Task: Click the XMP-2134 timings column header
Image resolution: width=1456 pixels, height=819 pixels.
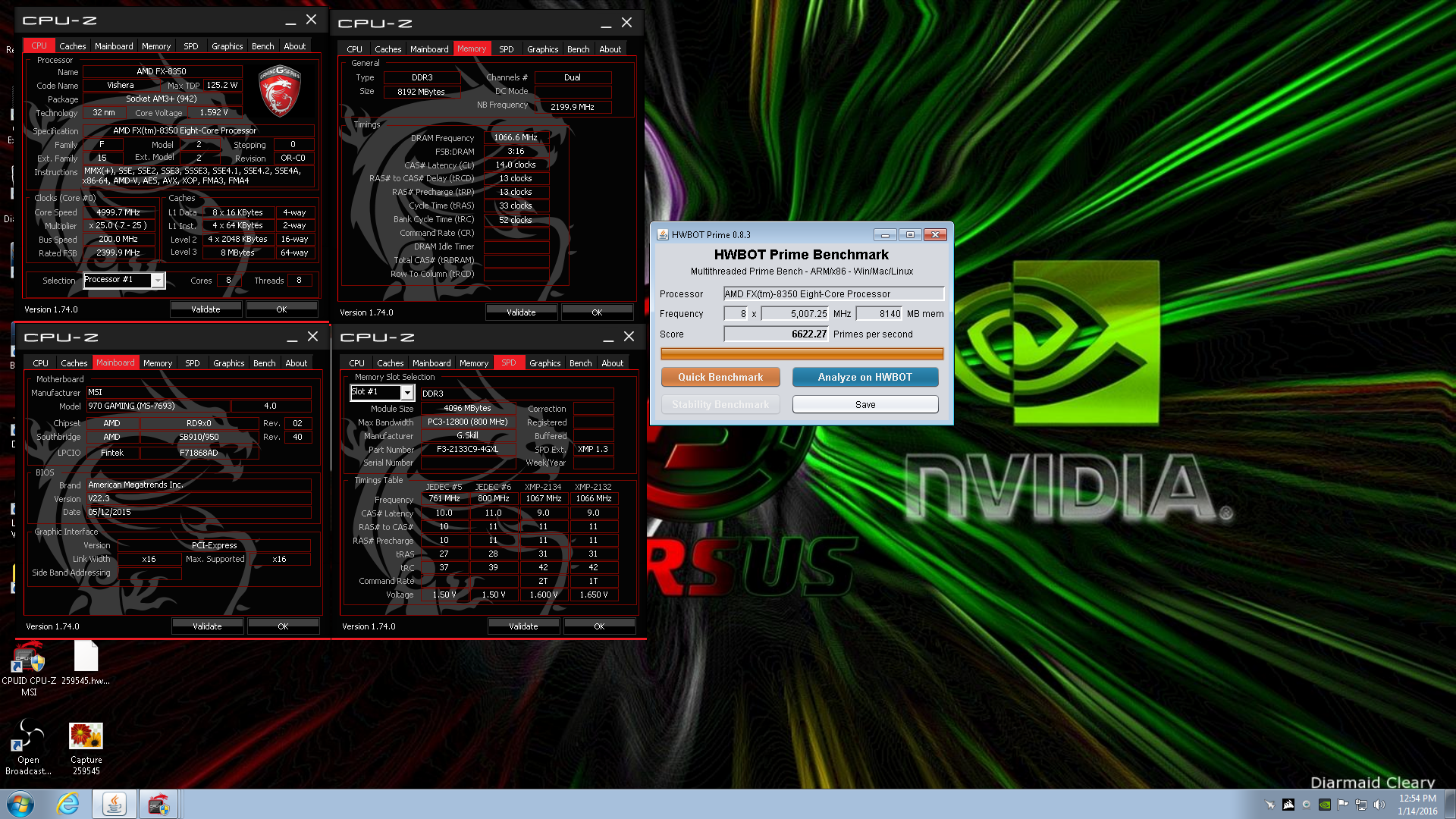Action: pos(543,487)
